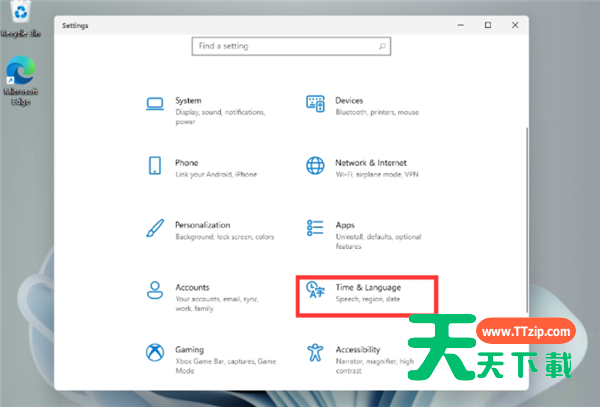
Task: Select the Personalization category title
Action: coord(202,225)
